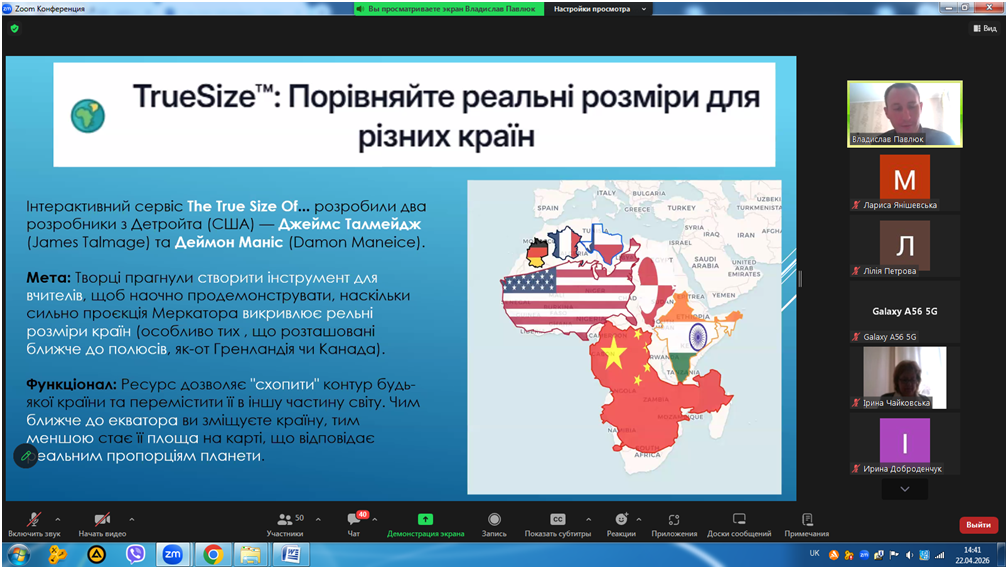Click the Запись record button
This screenshot has height=569, width=1008.
click(x=494, y=523)
